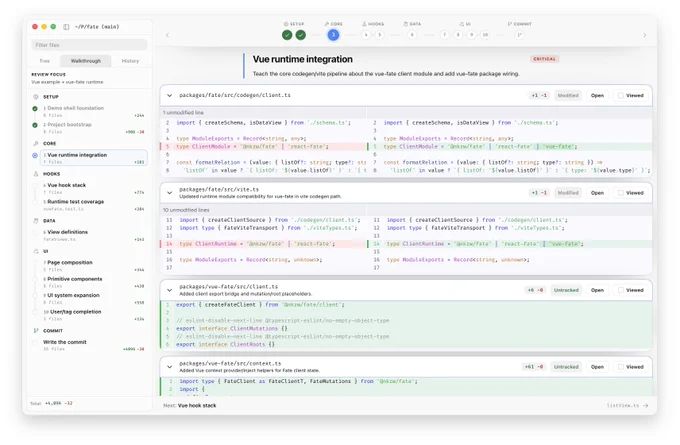This screenshot has width=680, height=445.
Task: Jump to step 4 in top stepper
Action: point(366,35)
